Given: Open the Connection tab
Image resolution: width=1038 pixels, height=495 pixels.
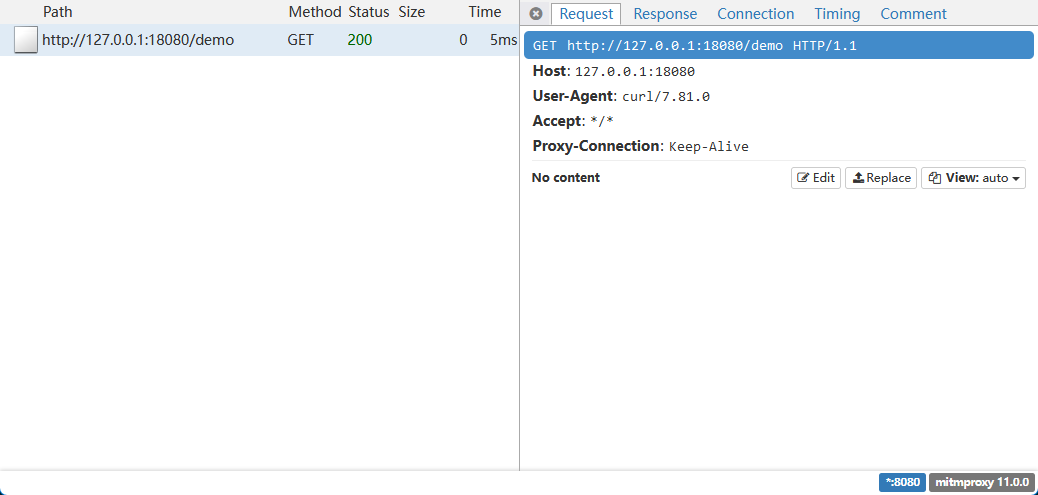Looking at the screenshot, I should point(755,14).
